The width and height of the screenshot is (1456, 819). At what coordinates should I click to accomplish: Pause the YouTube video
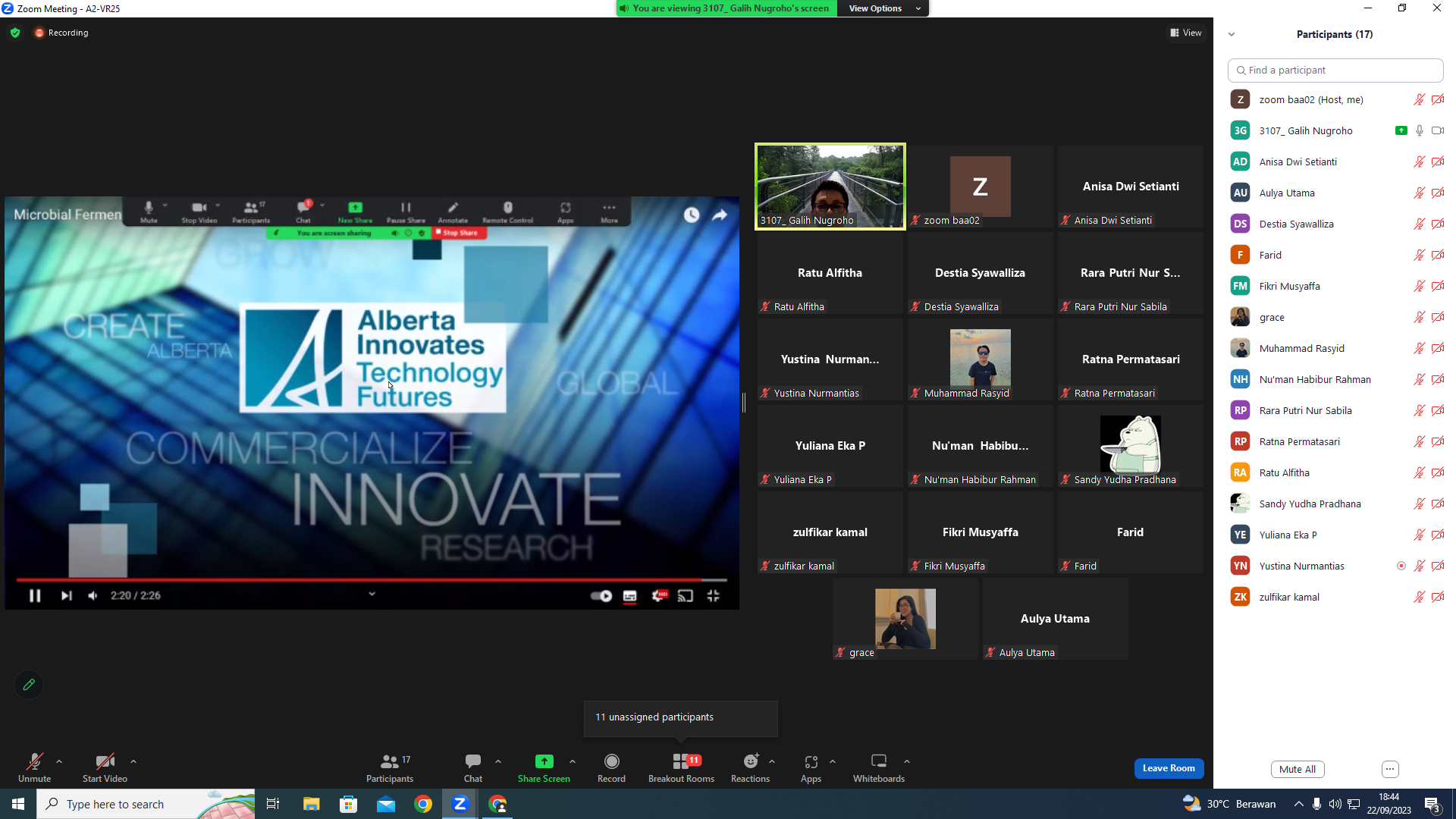pos(35,596)
